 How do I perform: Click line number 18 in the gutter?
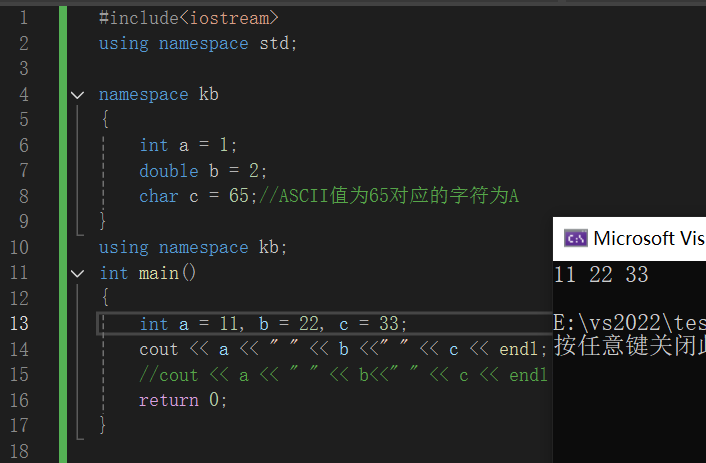(x=19, y=451)
